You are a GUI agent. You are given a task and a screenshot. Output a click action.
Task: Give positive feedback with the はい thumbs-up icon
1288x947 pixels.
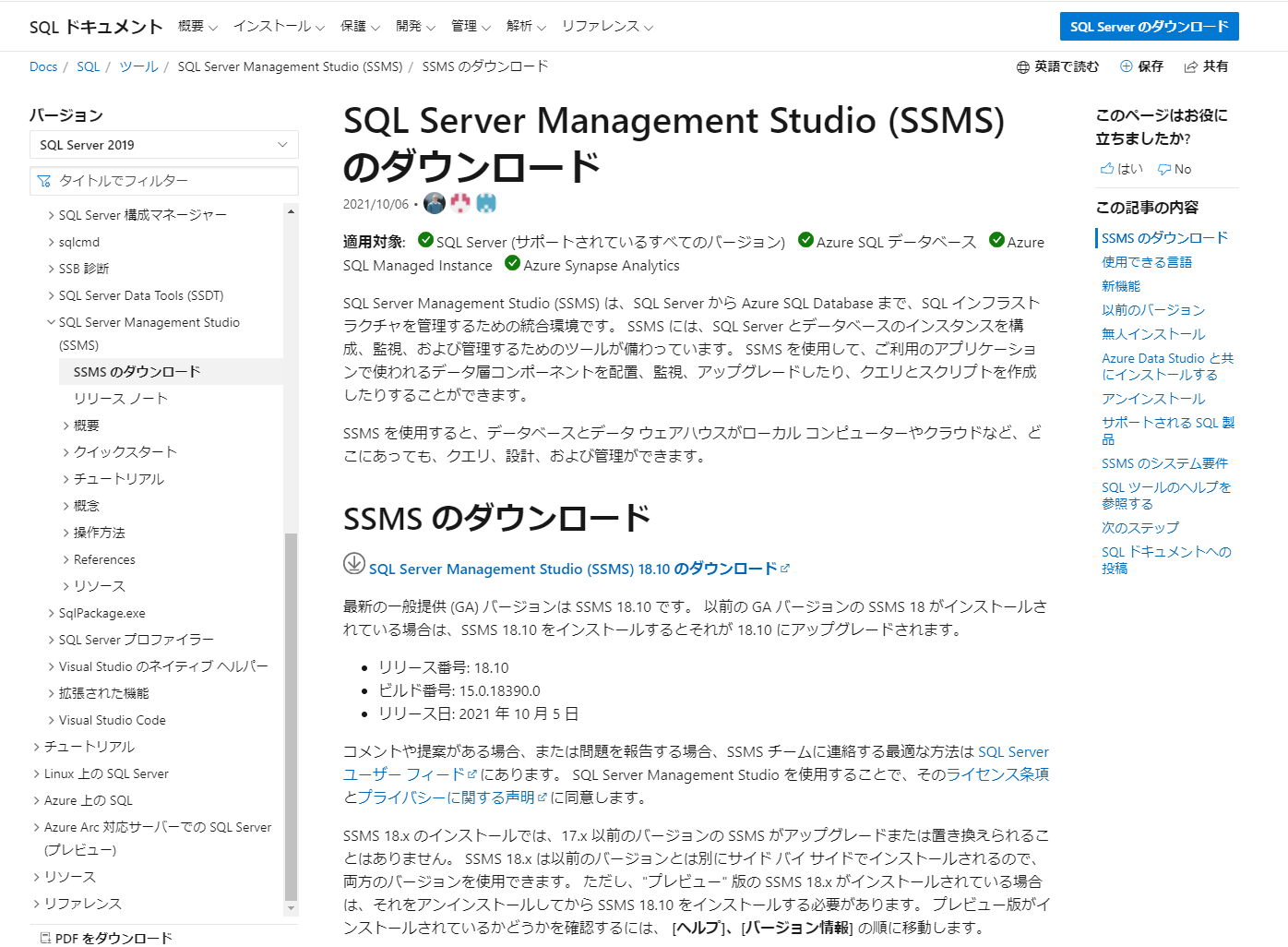point(1108,168)
